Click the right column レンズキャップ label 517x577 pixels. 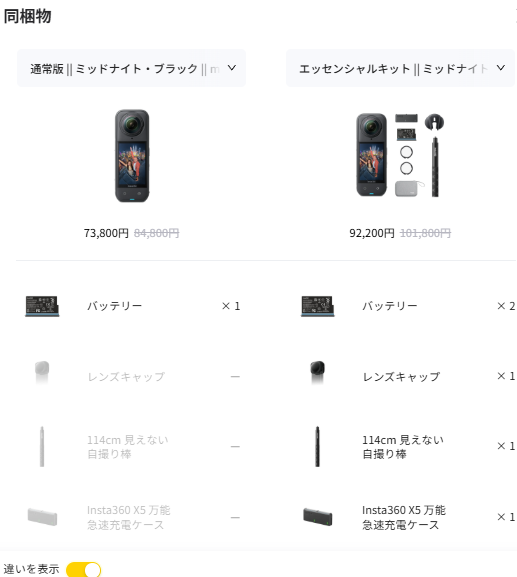pos(401,376)
